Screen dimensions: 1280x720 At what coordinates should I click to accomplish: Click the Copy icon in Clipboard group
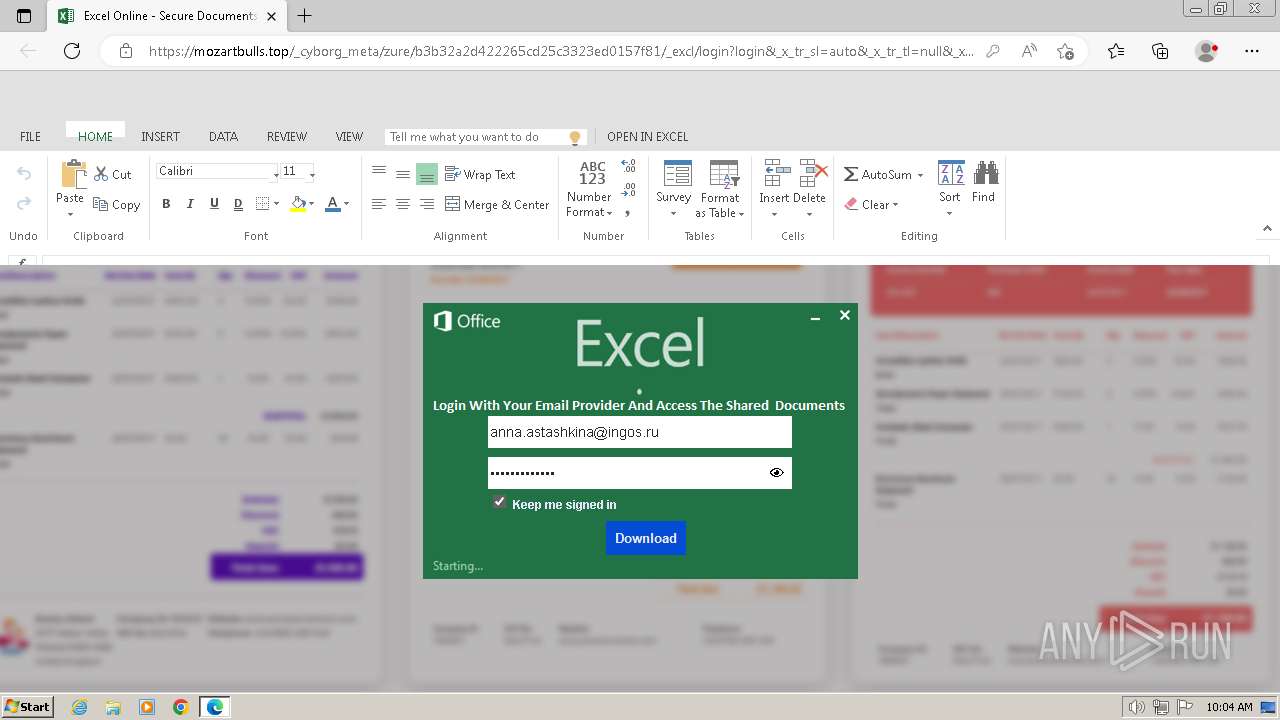pos(101,204)
